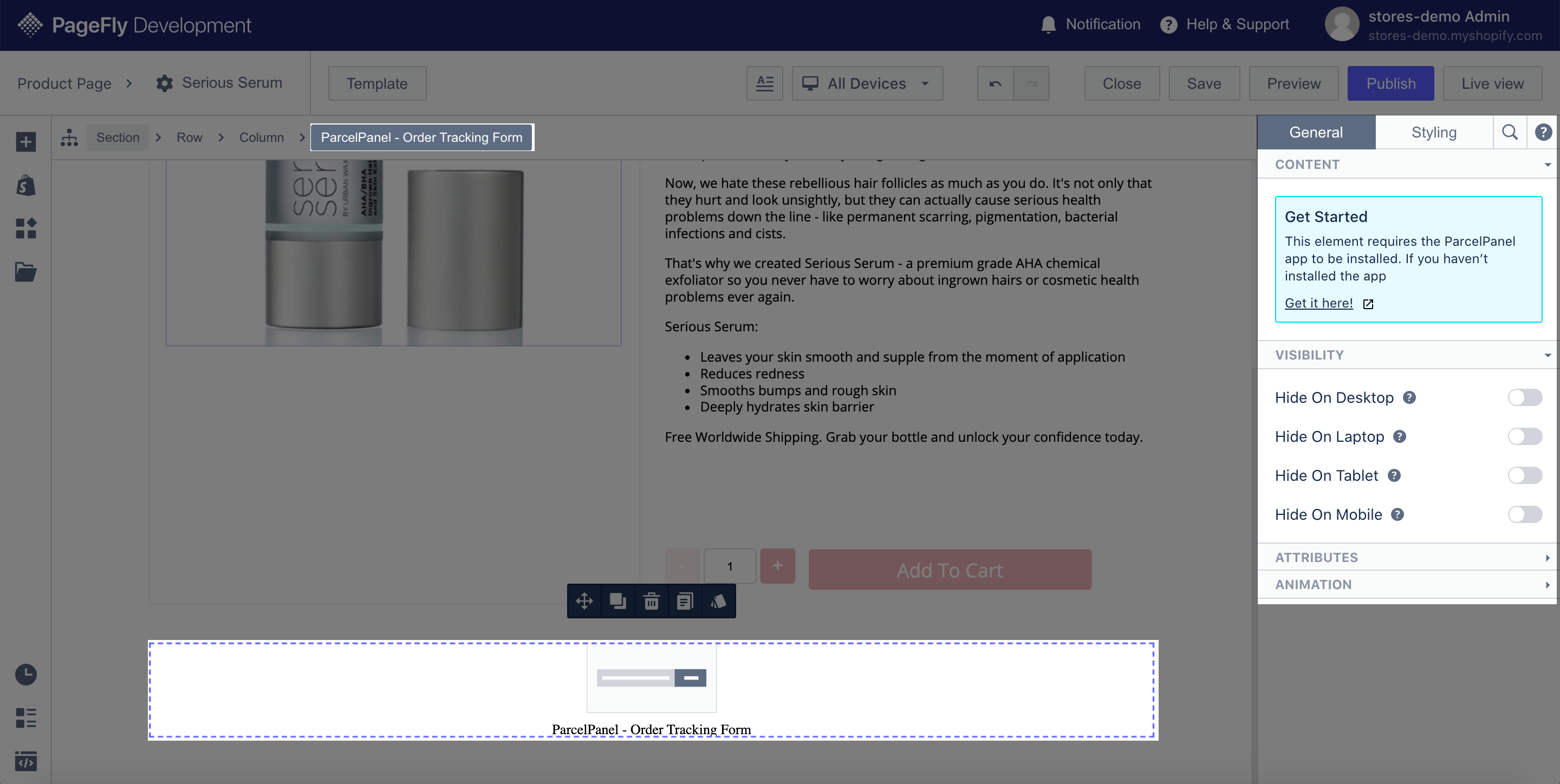1560x784 pixels.
Task: Search the element settings
Action: (x=1510, y=132)
